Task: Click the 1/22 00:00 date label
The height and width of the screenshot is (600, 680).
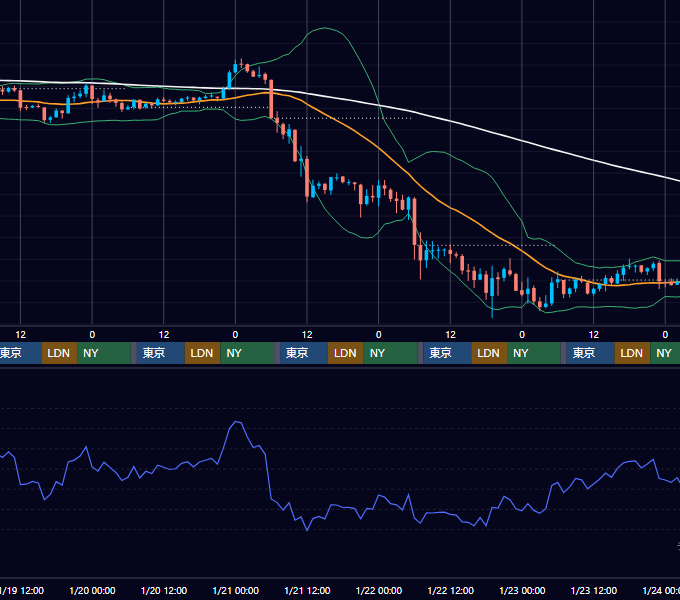Action: (x=379, y=590)
